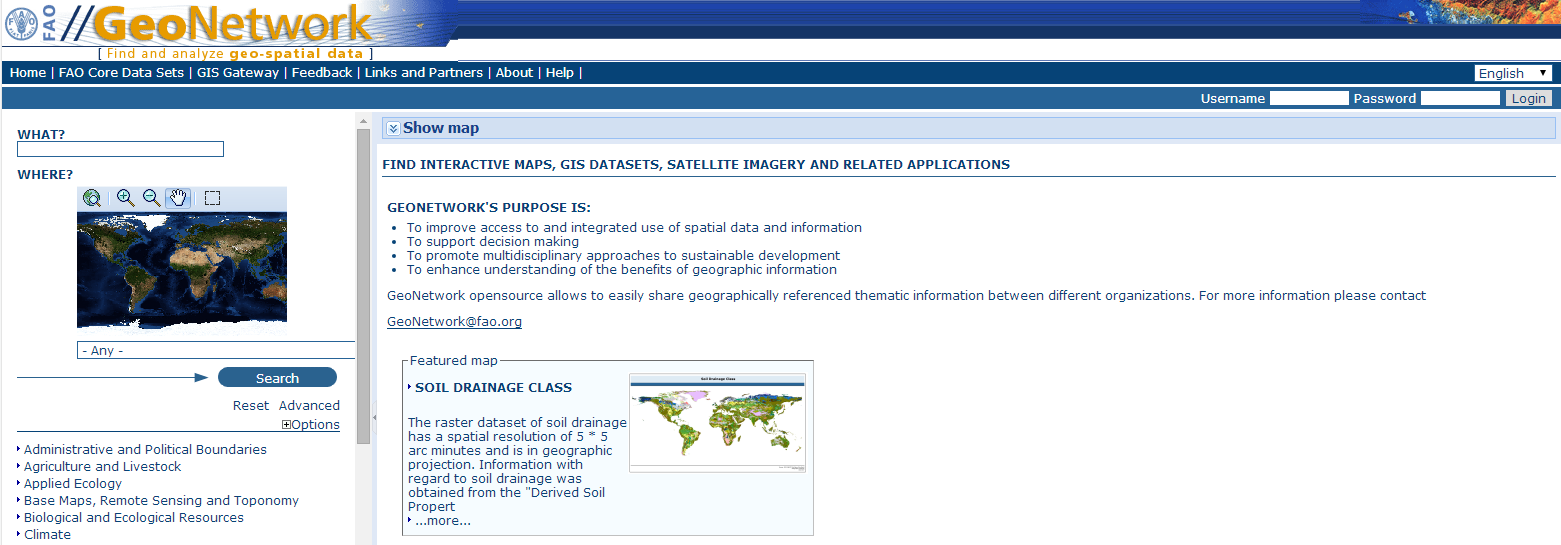Click the Login button
Viewport: 1561px width, 545px height.
click(1528, 98)
